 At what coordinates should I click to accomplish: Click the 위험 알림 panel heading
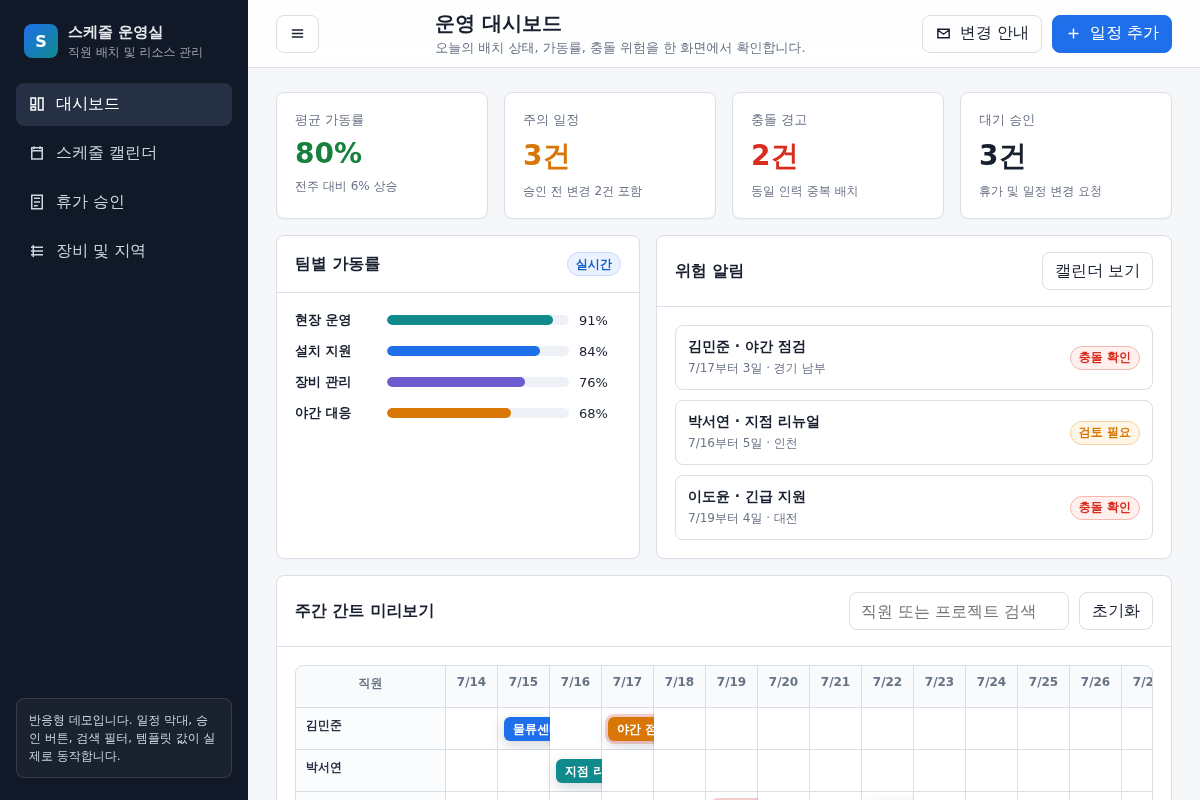tap(709, 271)
